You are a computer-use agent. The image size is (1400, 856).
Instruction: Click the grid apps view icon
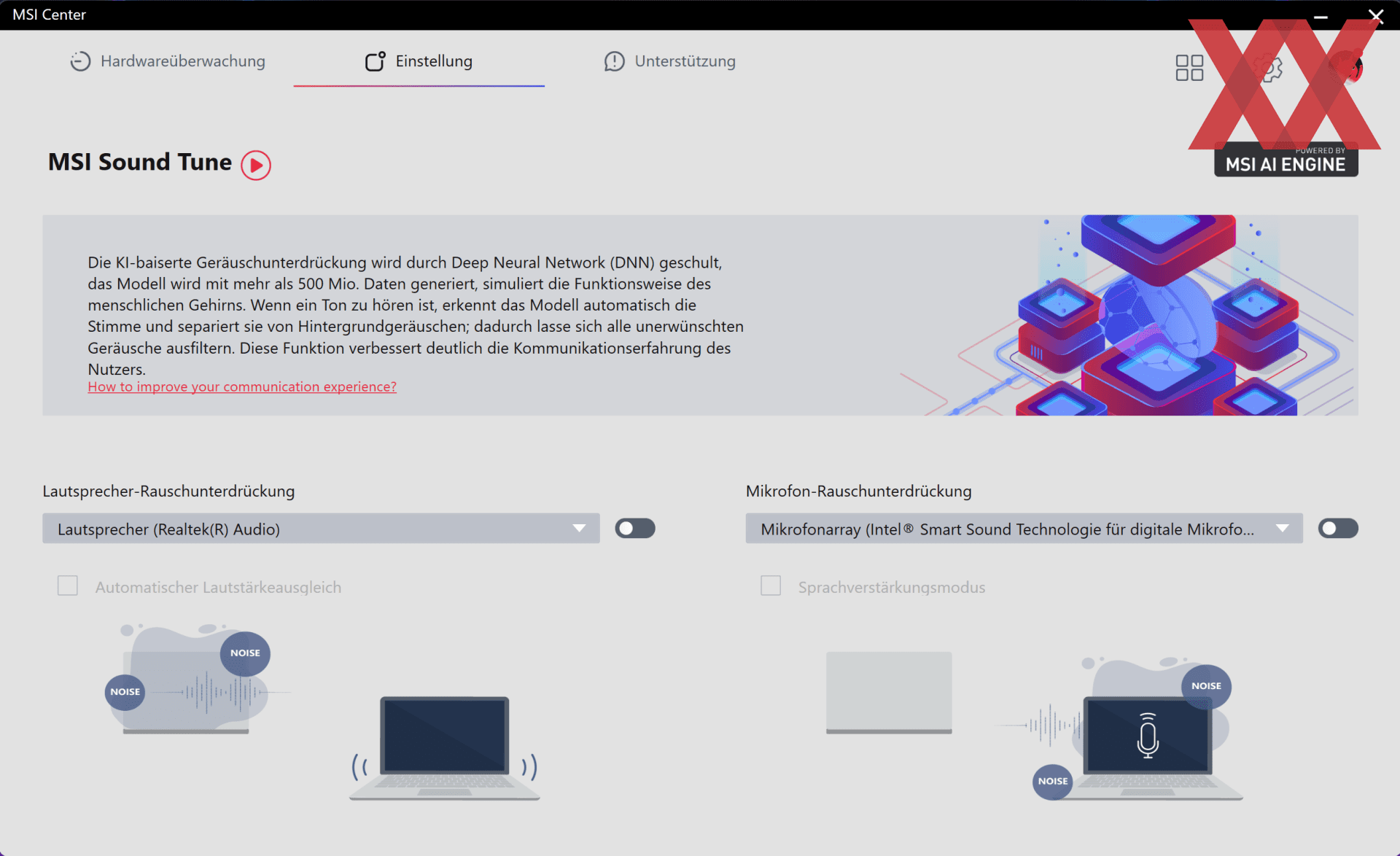pyautogui.click(x=1189, y=68)
